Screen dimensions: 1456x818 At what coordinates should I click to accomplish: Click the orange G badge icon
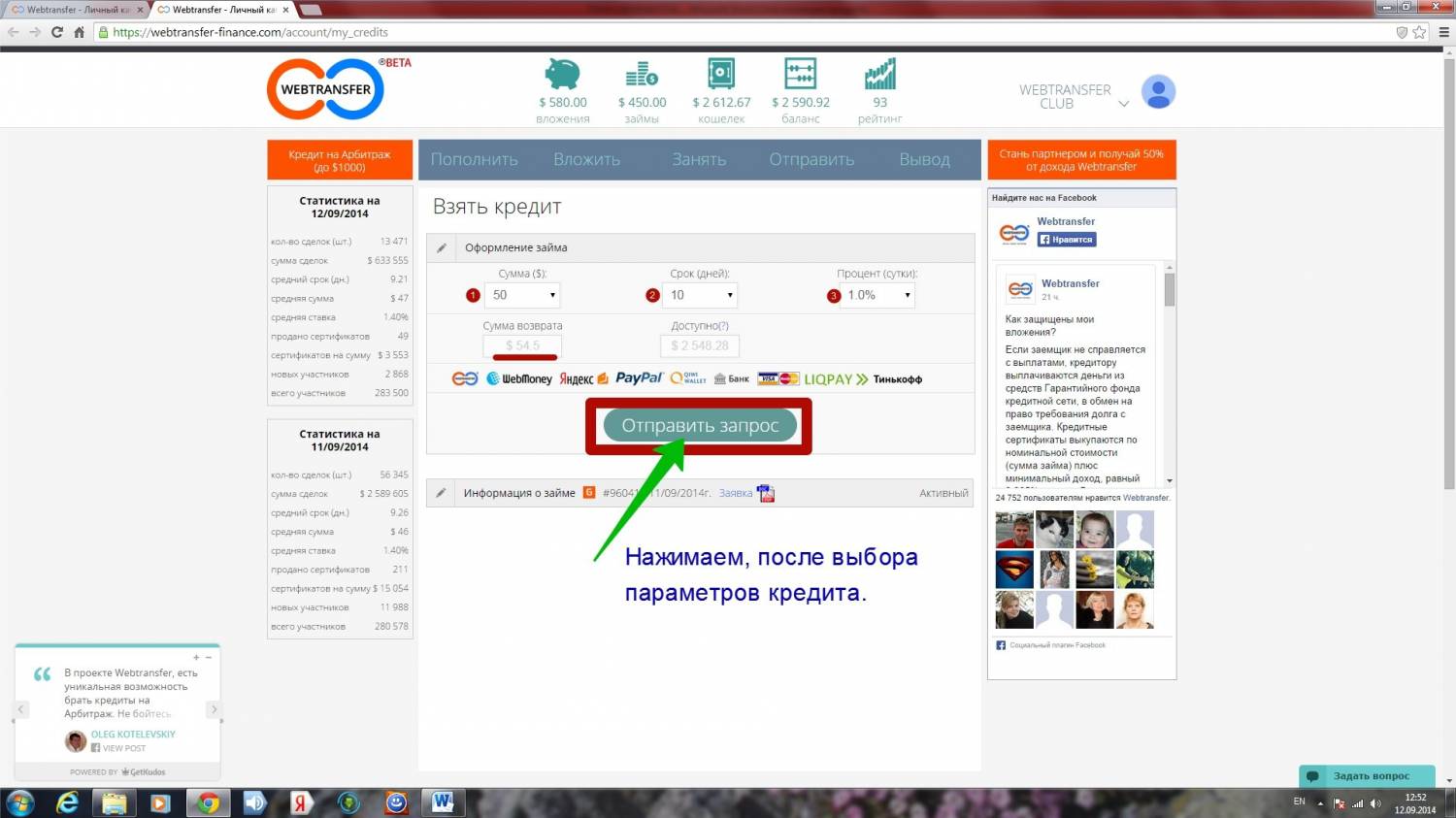tap(589, 493)
